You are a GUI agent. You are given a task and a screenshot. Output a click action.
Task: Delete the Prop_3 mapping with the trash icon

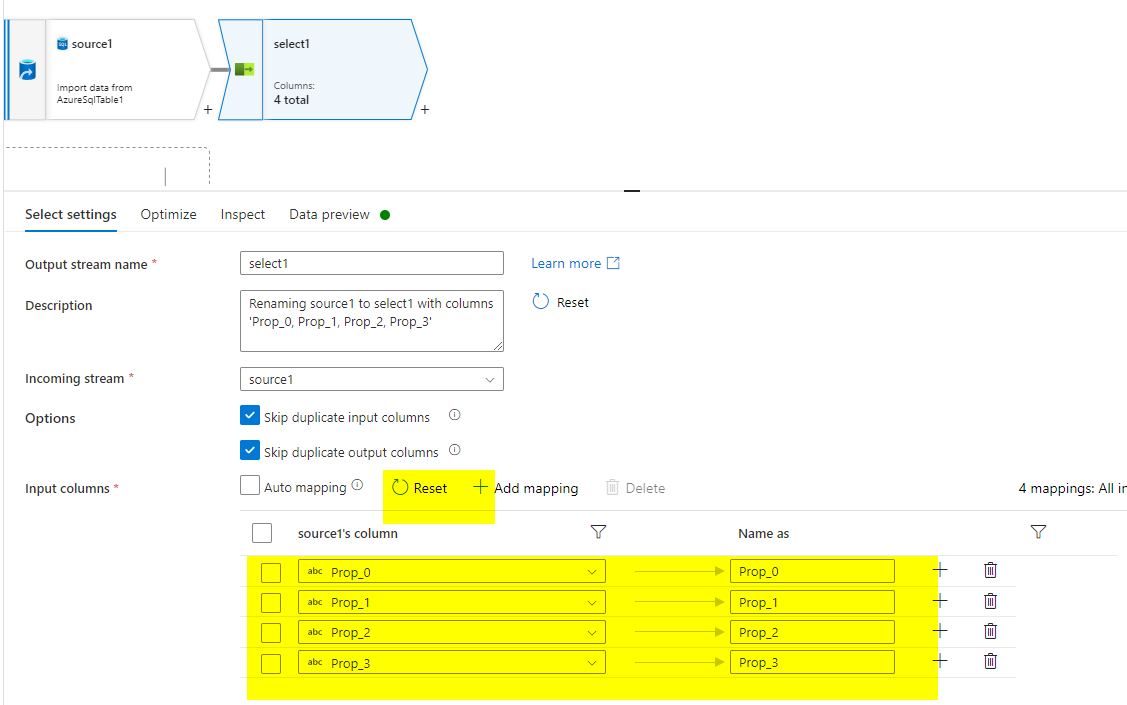(990, 661)
